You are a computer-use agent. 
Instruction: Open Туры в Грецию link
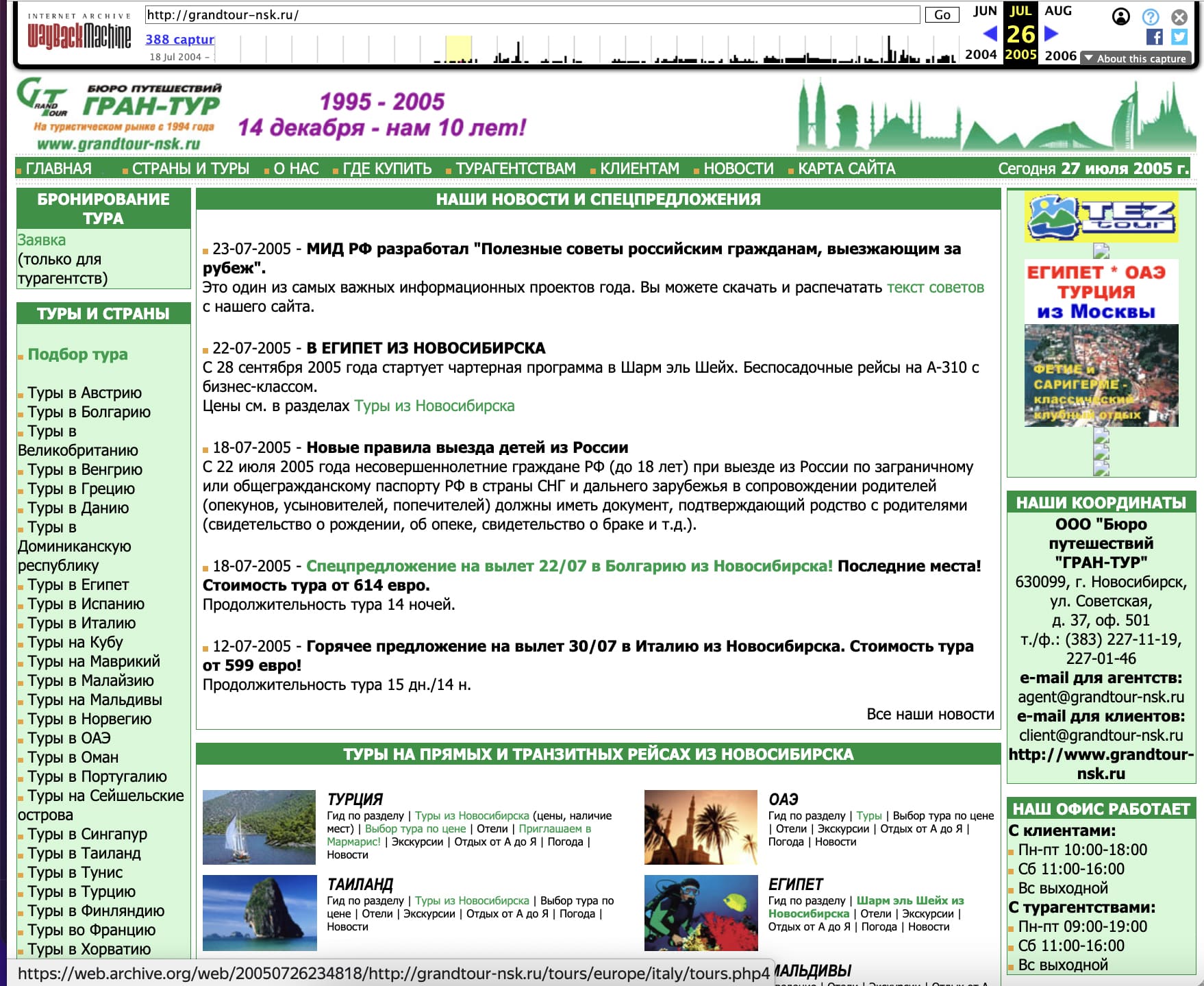(x=81, y=489)
